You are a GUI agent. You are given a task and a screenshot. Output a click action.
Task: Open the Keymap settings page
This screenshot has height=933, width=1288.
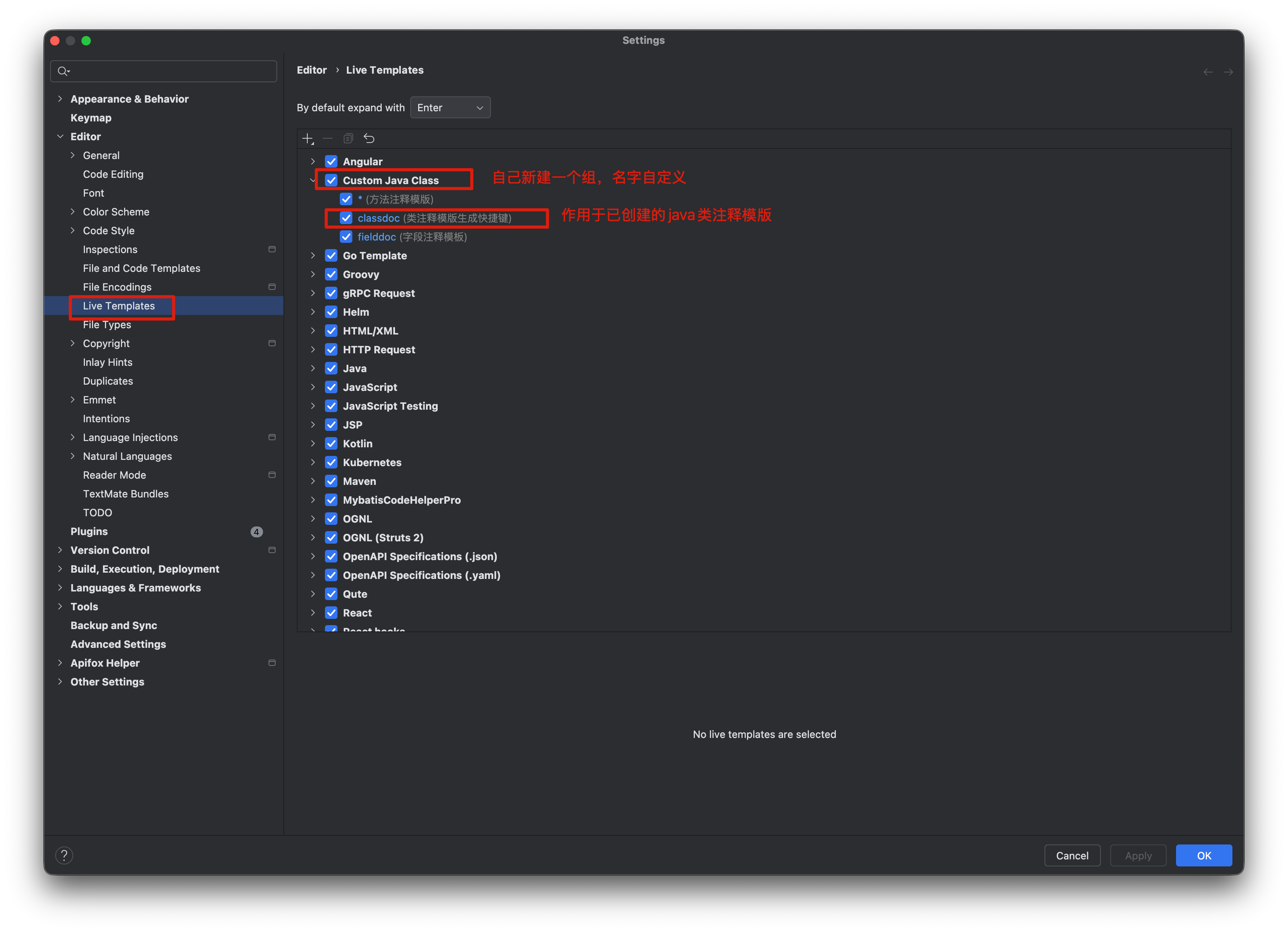[x=91, y=118]
